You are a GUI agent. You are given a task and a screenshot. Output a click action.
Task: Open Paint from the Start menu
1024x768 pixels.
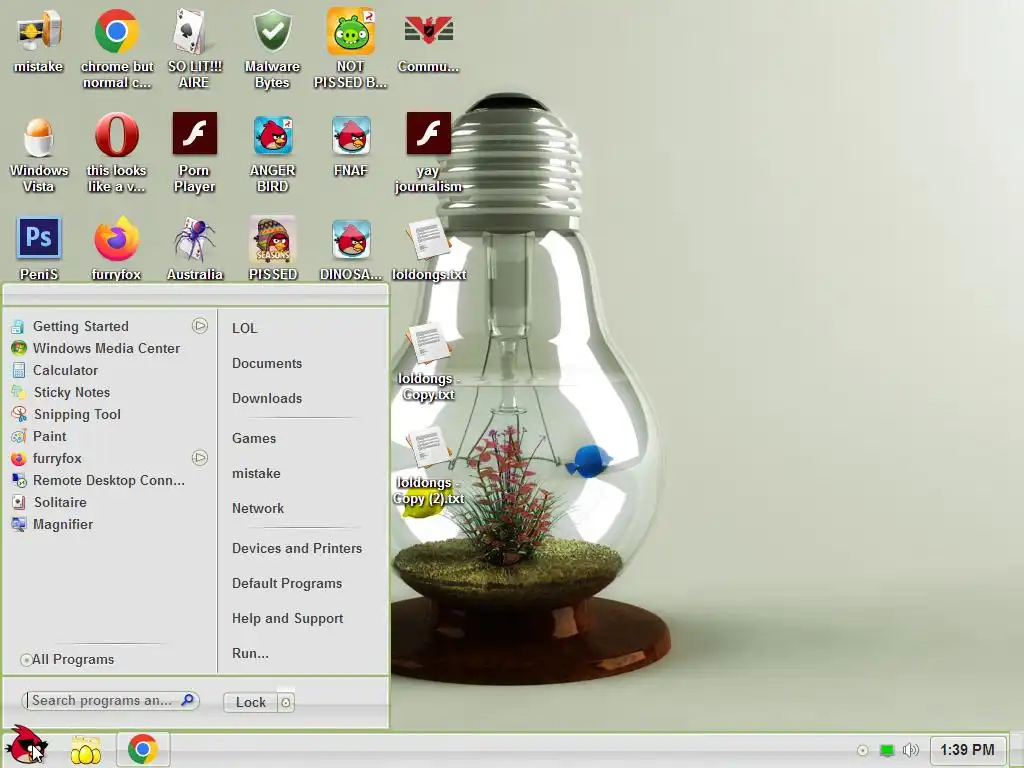[x=108, y=436]
